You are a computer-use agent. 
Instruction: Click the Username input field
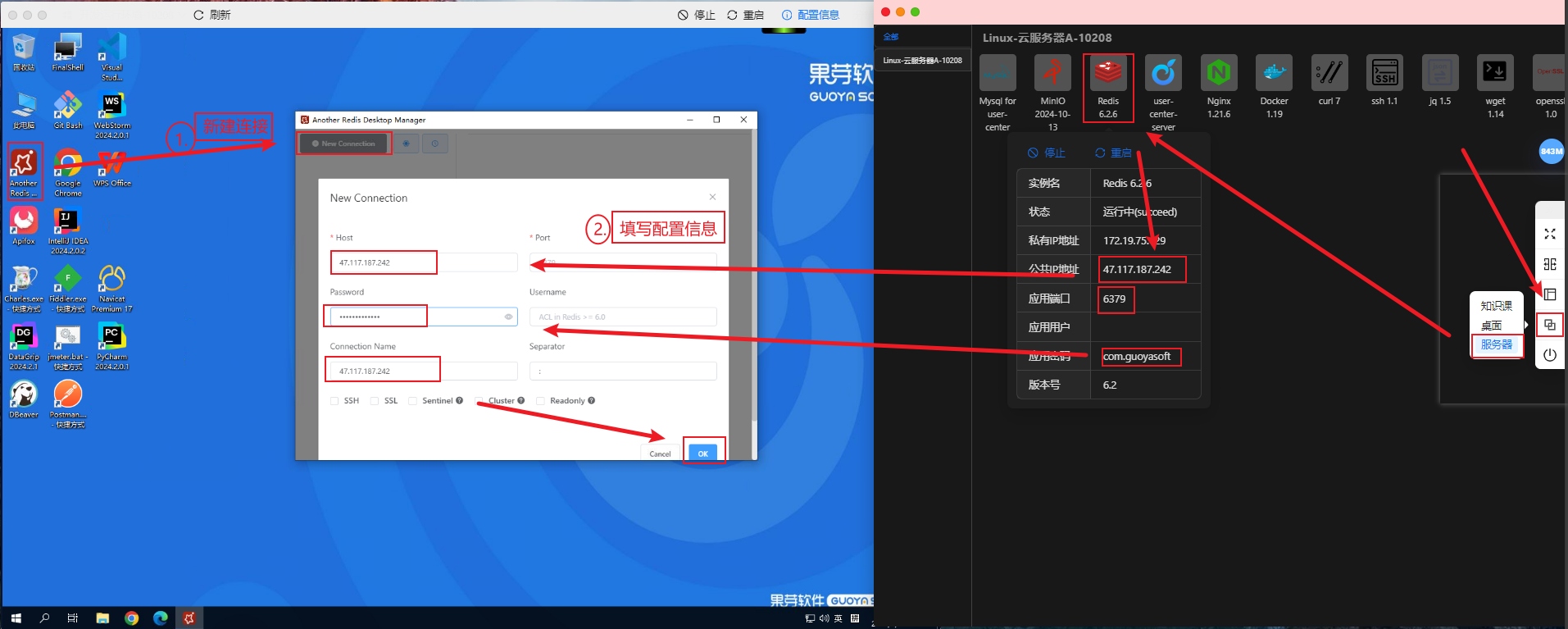pyautogui.click(x=623, y=317)
